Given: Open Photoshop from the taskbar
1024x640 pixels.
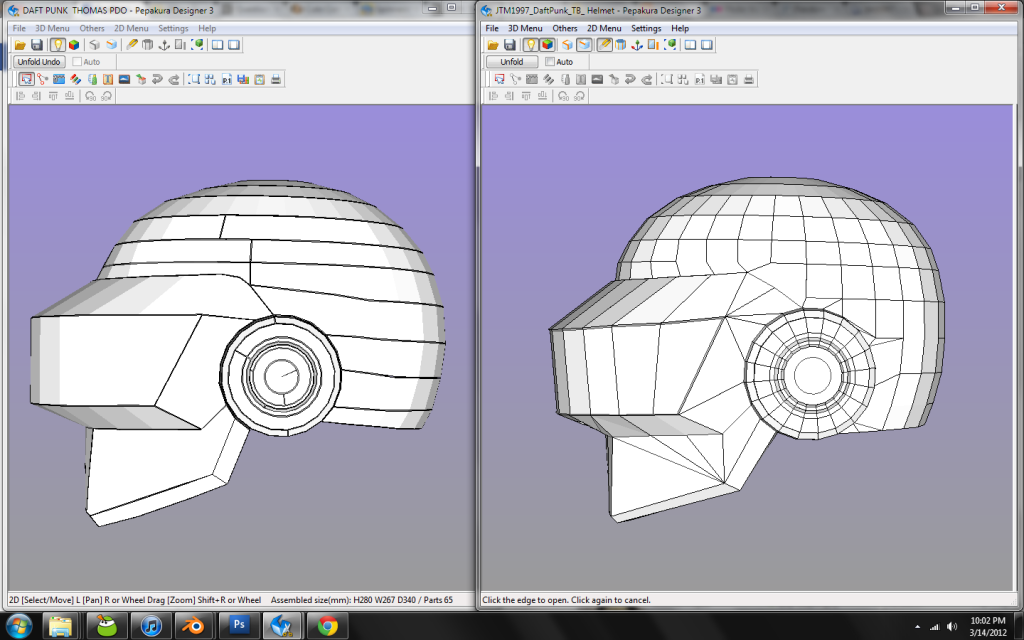Looking at the screenshot, I should tap(238, 626).
